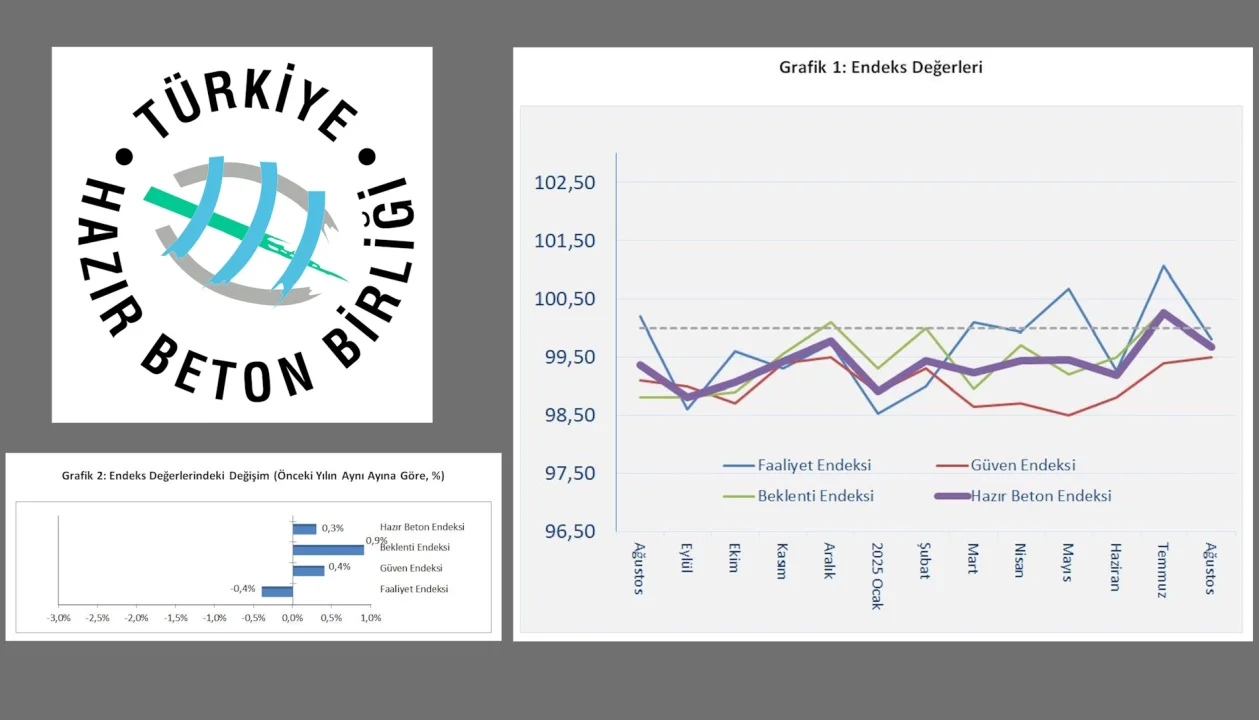Click the 102,50 value on the y-axis
1259x720 pixels.
pyautogui.click(x=565, y=183)
